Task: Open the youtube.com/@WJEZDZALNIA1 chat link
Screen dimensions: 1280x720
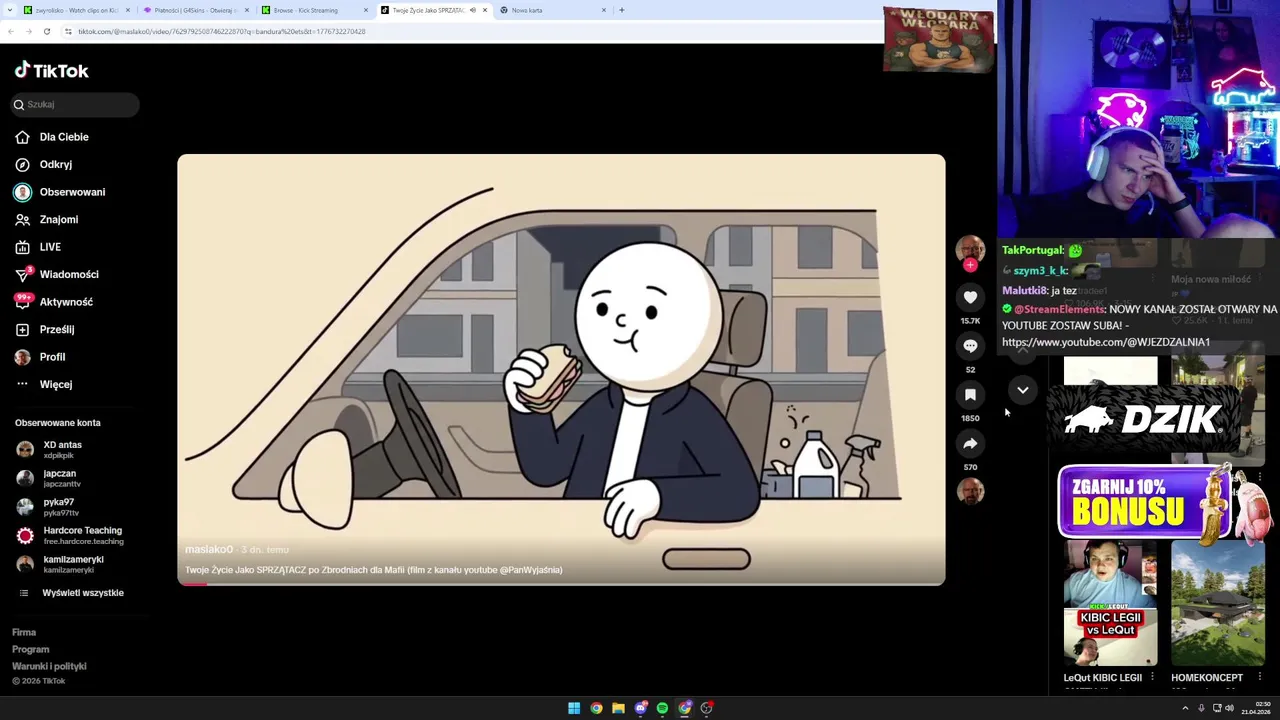Action: (x=1106, y=342)
